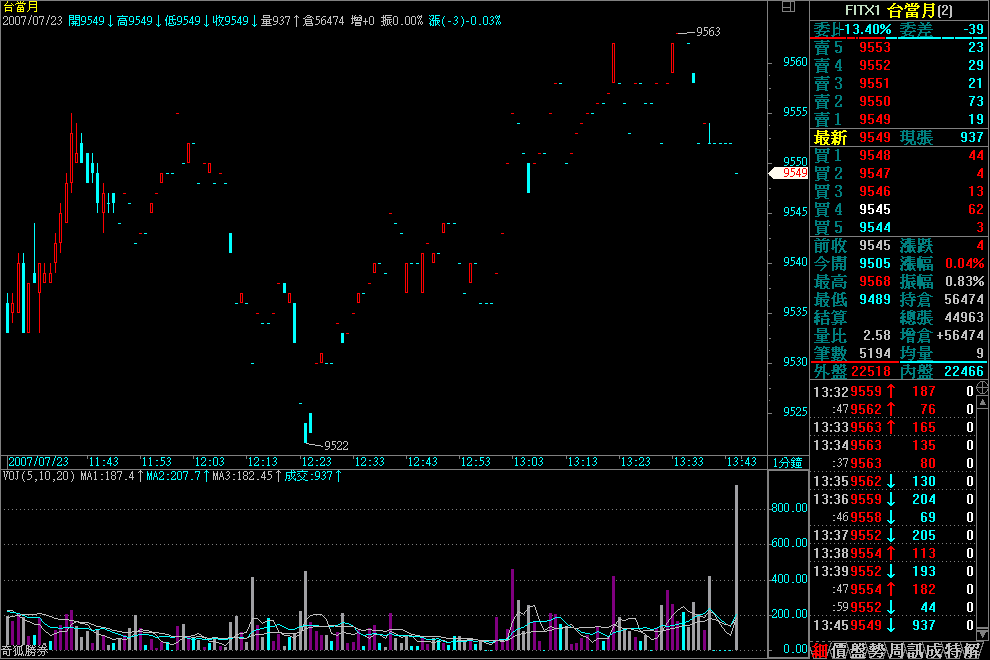Click the 9522 low price label on the chart
This screenshot has width=990, height=660.
coord(336,446)
